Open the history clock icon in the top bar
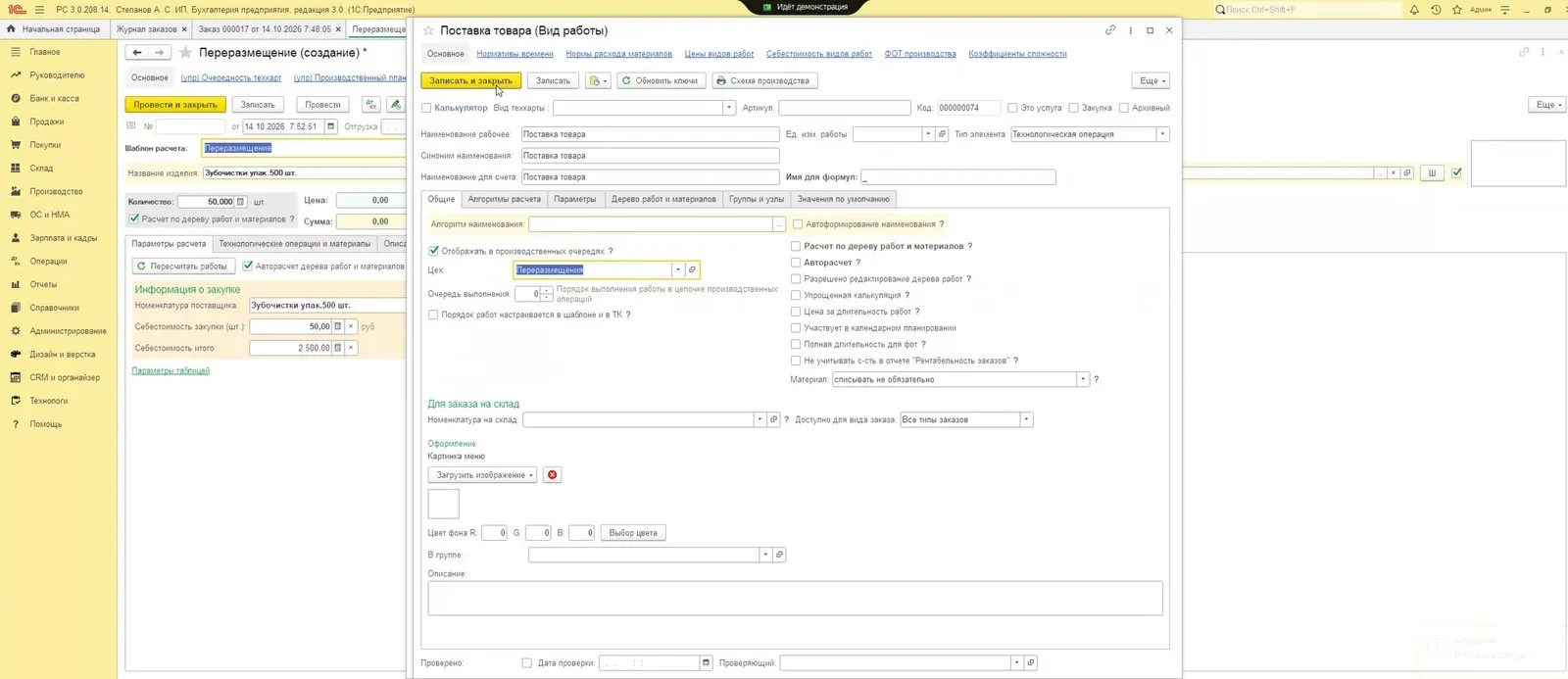Viewport: 1568px width, 679px height. point(1436,10)
